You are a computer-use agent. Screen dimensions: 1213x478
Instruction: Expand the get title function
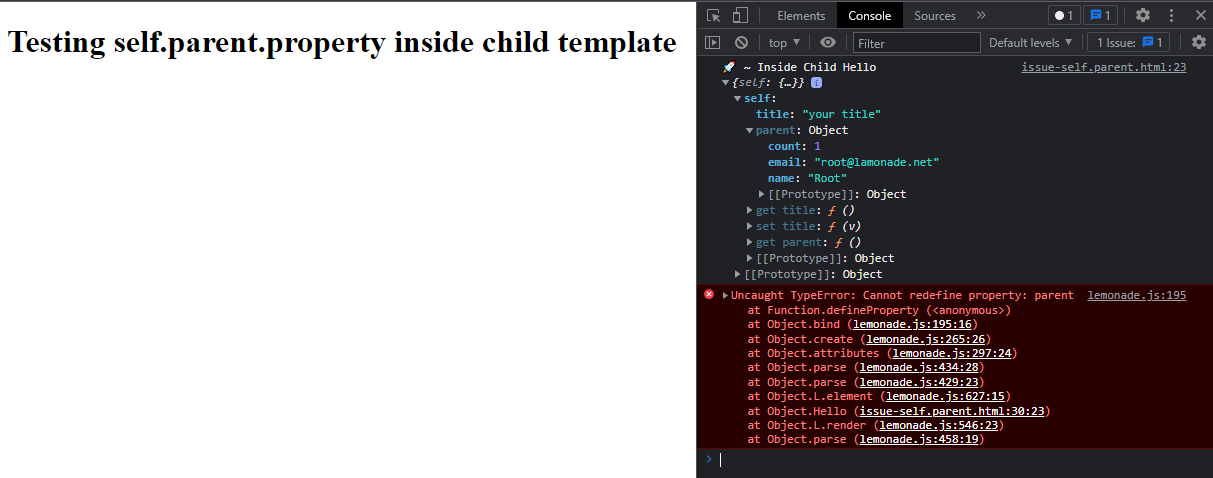click(750, 210)
